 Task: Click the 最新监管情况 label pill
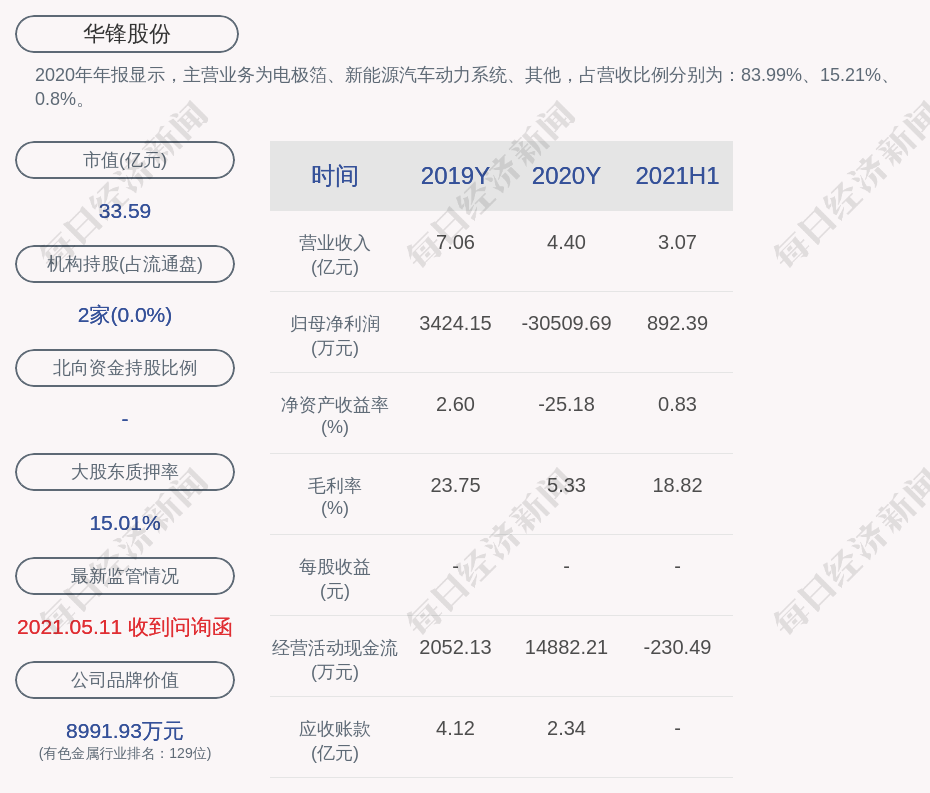click(125, 576)
